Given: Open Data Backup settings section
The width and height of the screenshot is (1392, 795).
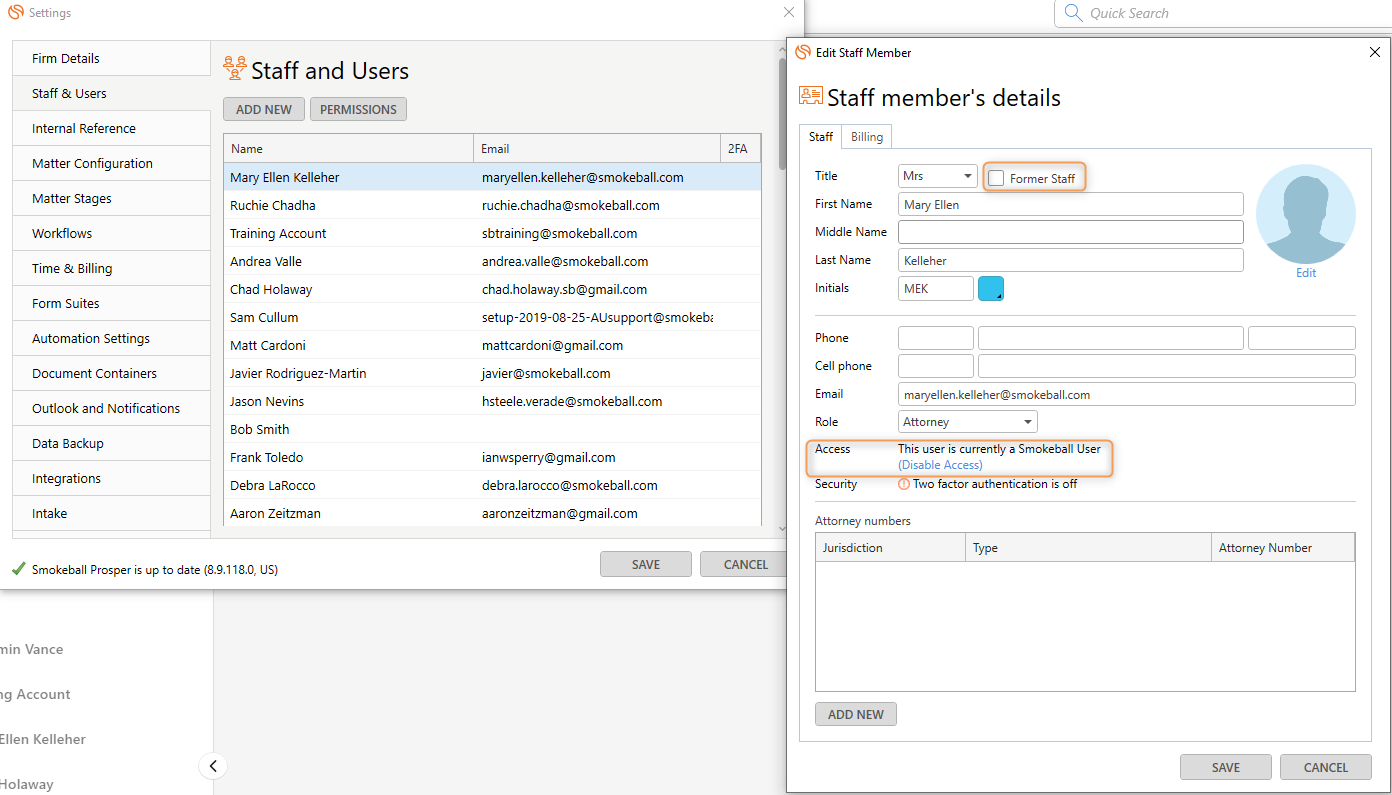Looking at the screenshot, I should click(x=111, y=443).
